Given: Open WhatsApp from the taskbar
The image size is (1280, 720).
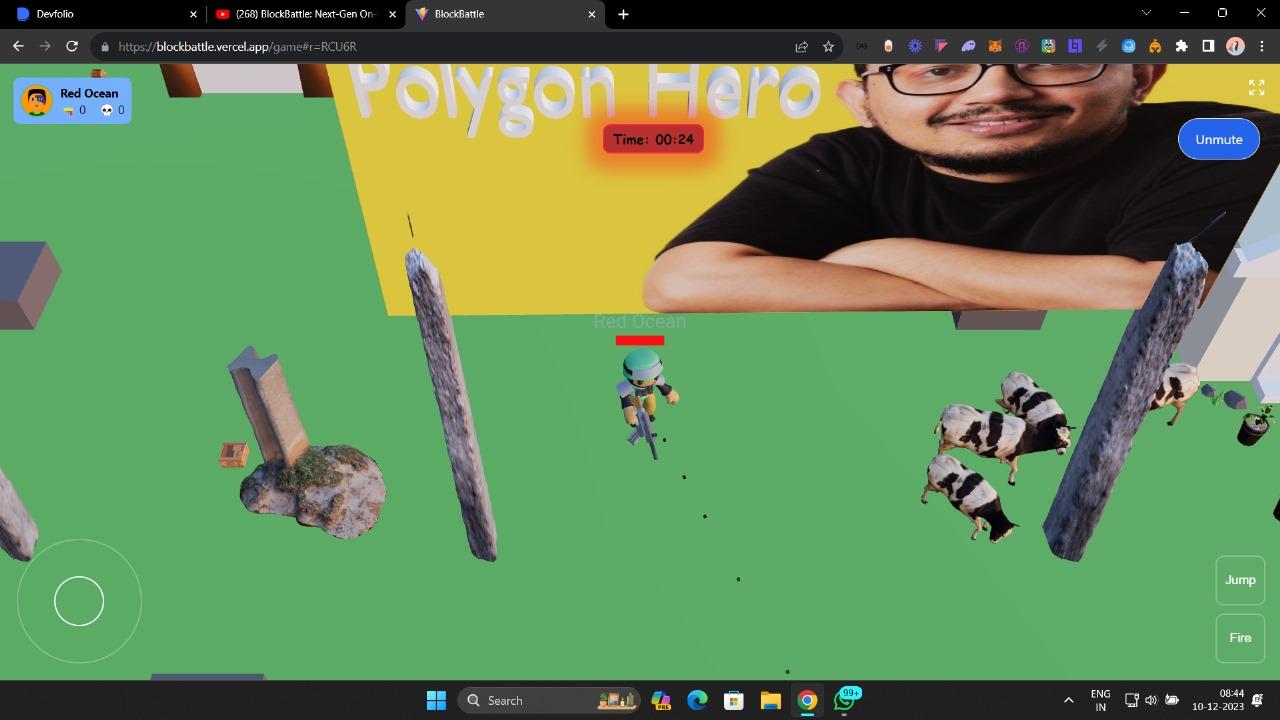Looking at the screenshot, I should (846, 700).
